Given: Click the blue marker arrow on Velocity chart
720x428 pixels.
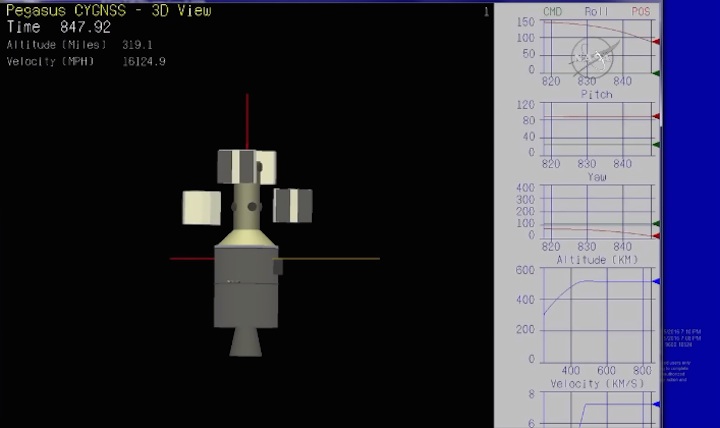Looking at the screenshot, I should 655,404.
